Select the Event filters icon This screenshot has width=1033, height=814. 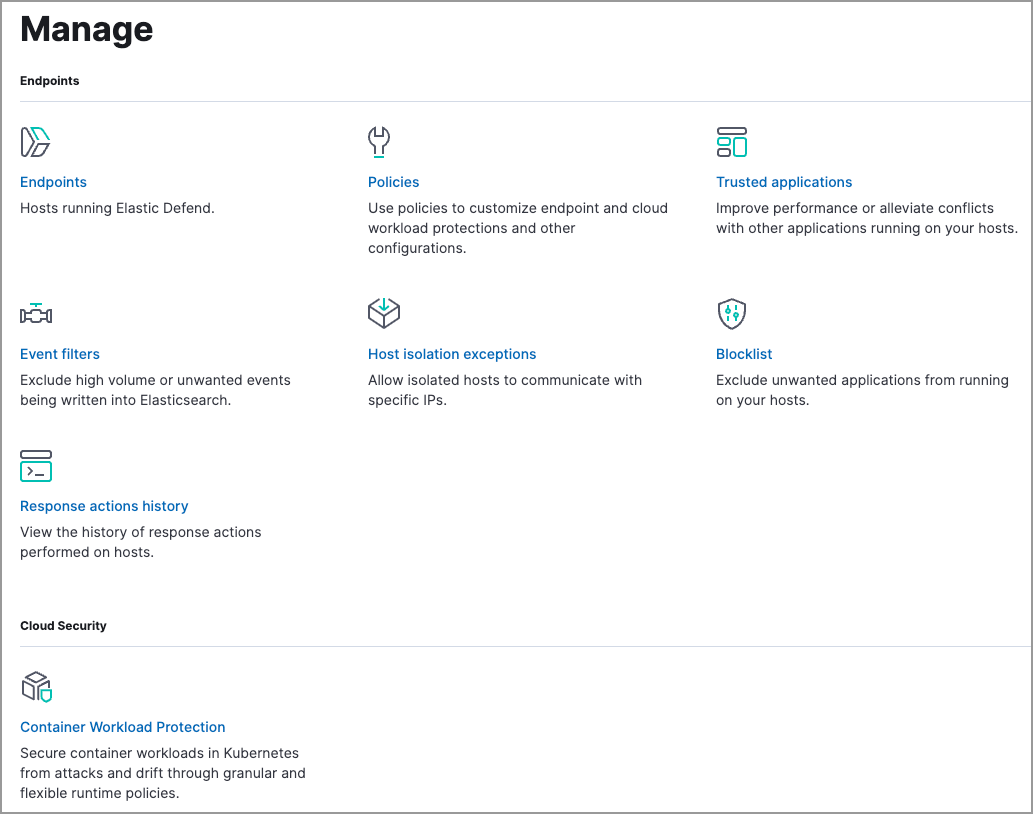coord(36,313)
